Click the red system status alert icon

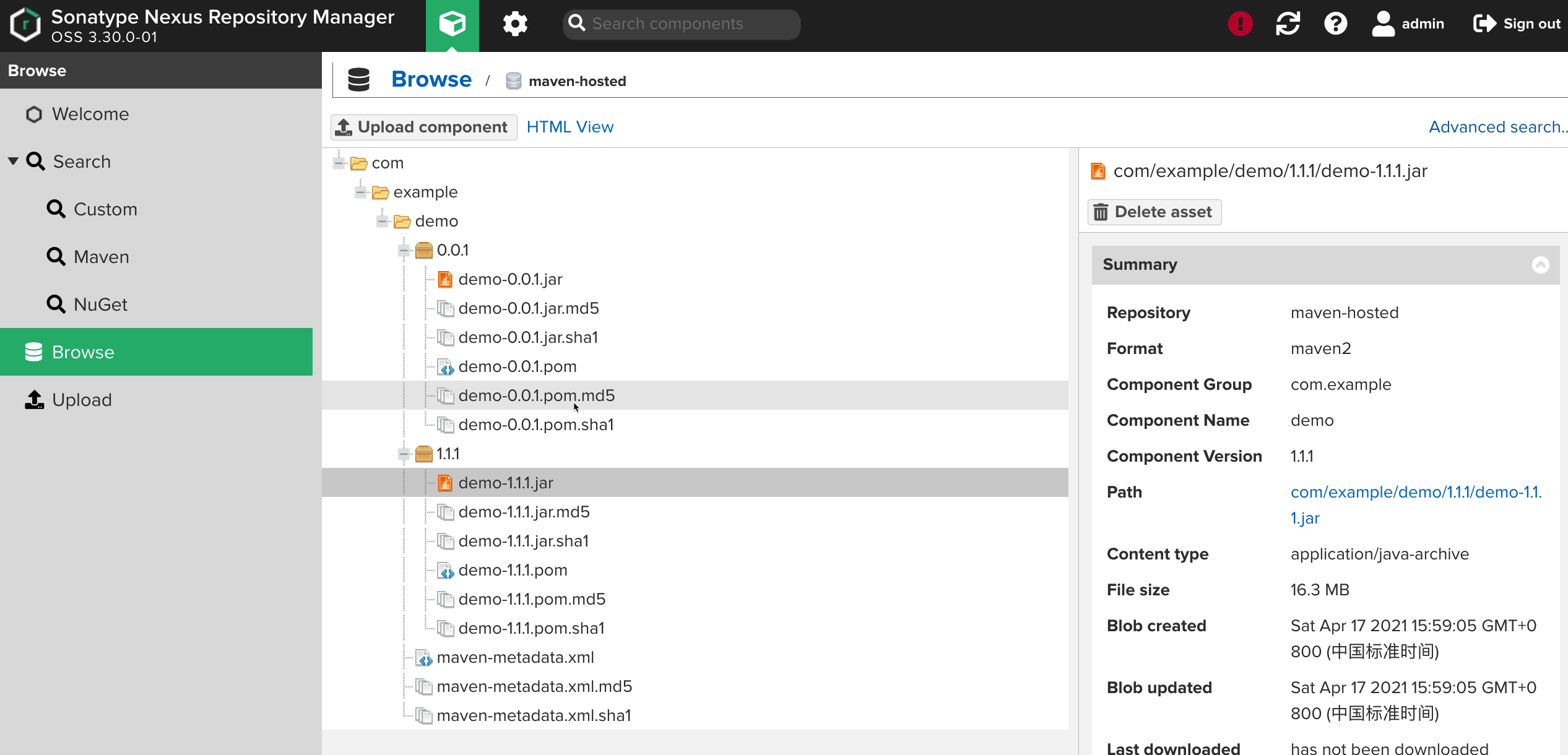1240,24
